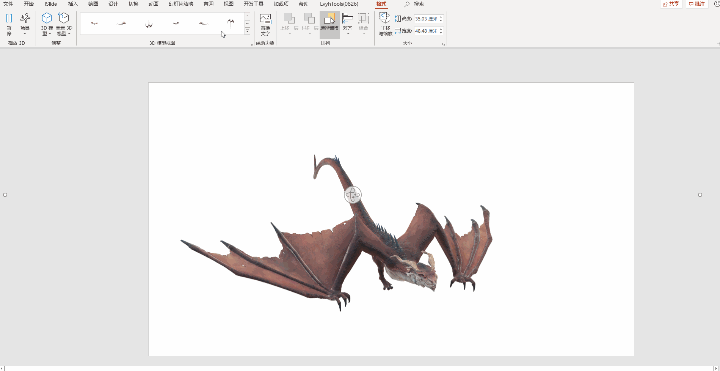Click the Share button
Screen dimensions: 720x371
pyautogui.click(x=671, y=4)
